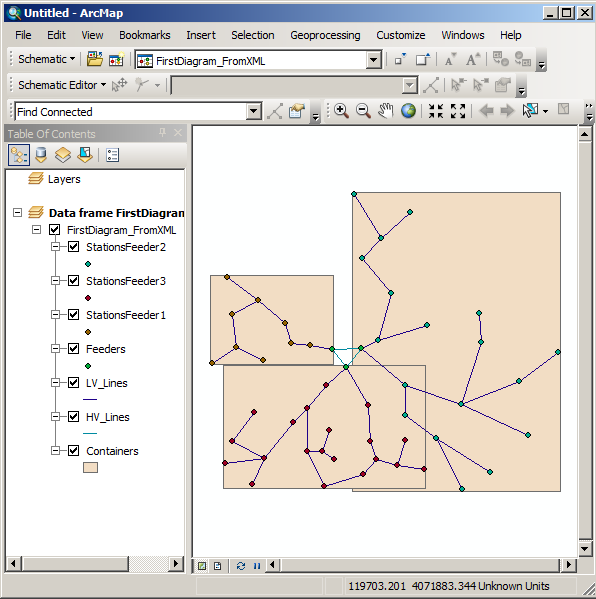Click the Decrease Label Sizes icon

[x=450, y=60]
